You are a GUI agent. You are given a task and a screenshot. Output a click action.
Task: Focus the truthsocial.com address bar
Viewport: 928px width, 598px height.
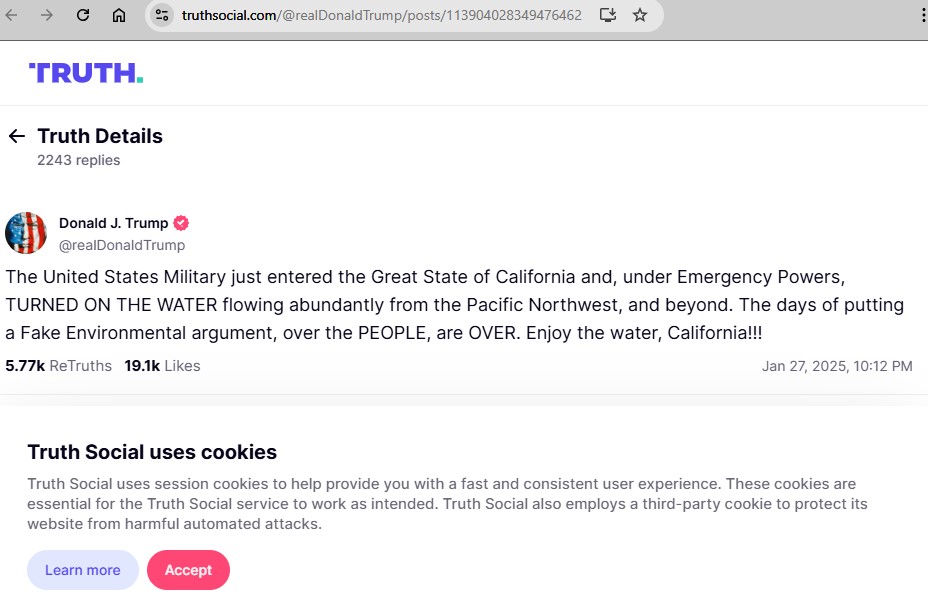tap(380, 15)
